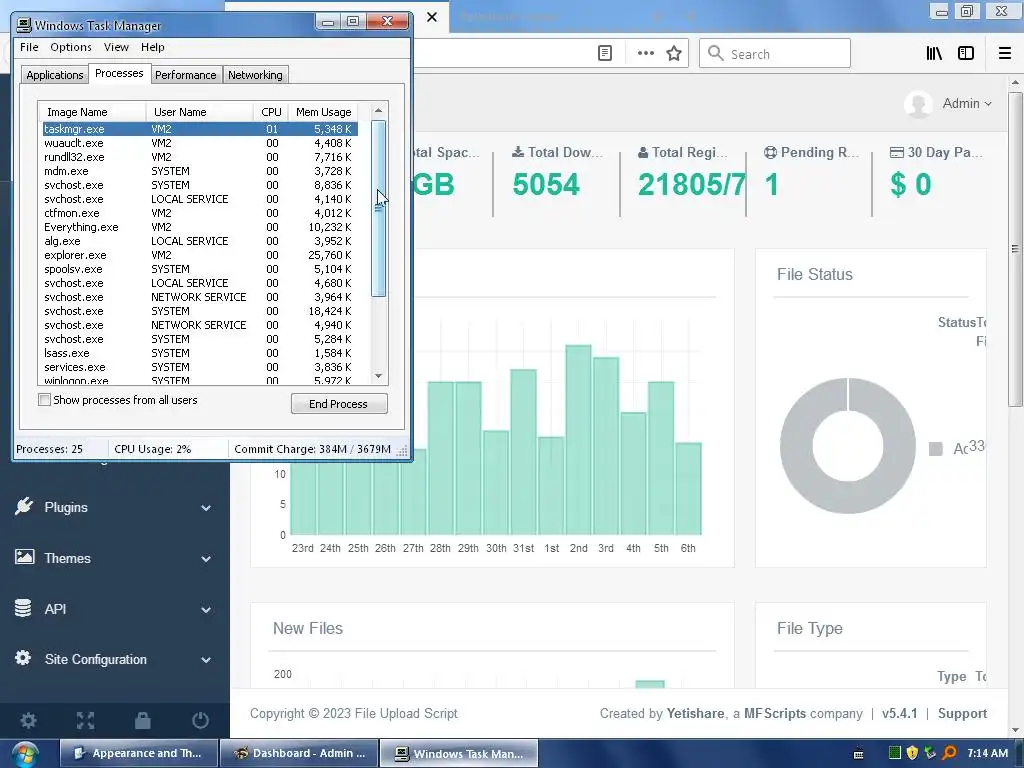Bookmark this page with star icon
Viewport: 1024px width, 768px height.
(674, 53)
